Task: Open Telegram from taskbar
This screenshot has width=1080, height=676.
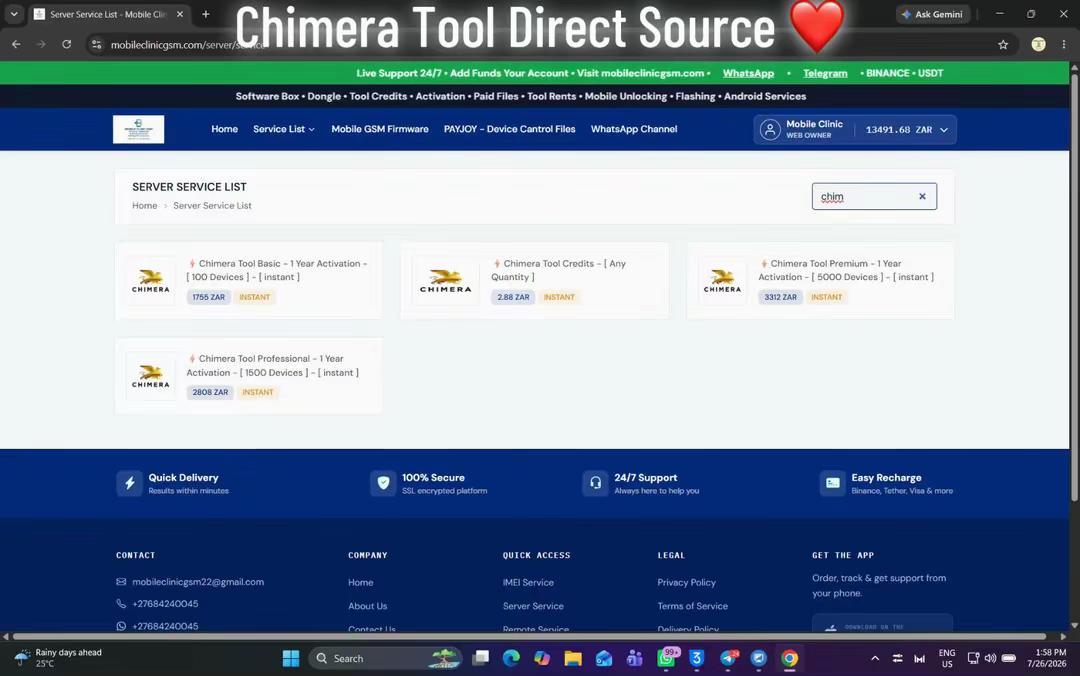Action: point(728,658)
